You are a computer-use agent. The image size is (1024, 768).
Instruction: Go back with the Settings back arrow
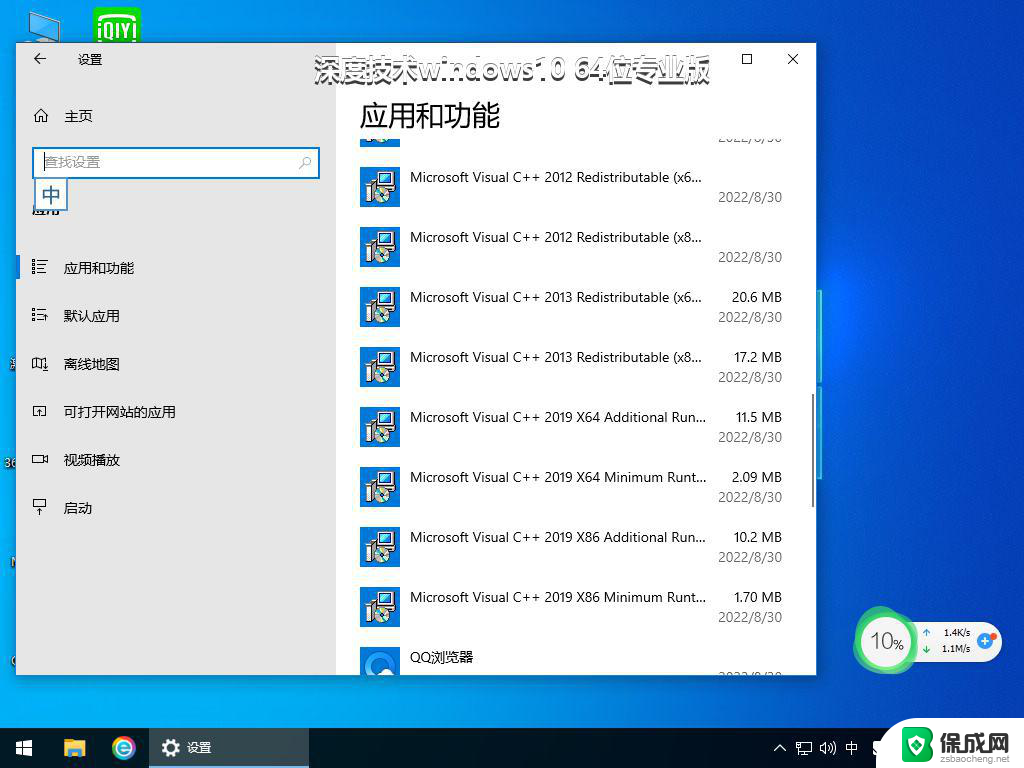pyautogui.click(x=40, y=59)
